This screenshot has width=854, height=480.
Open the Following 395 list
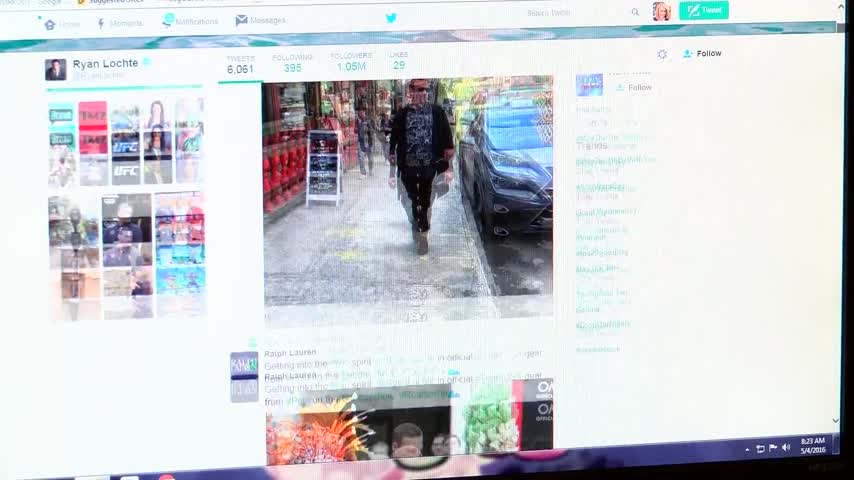292,64
